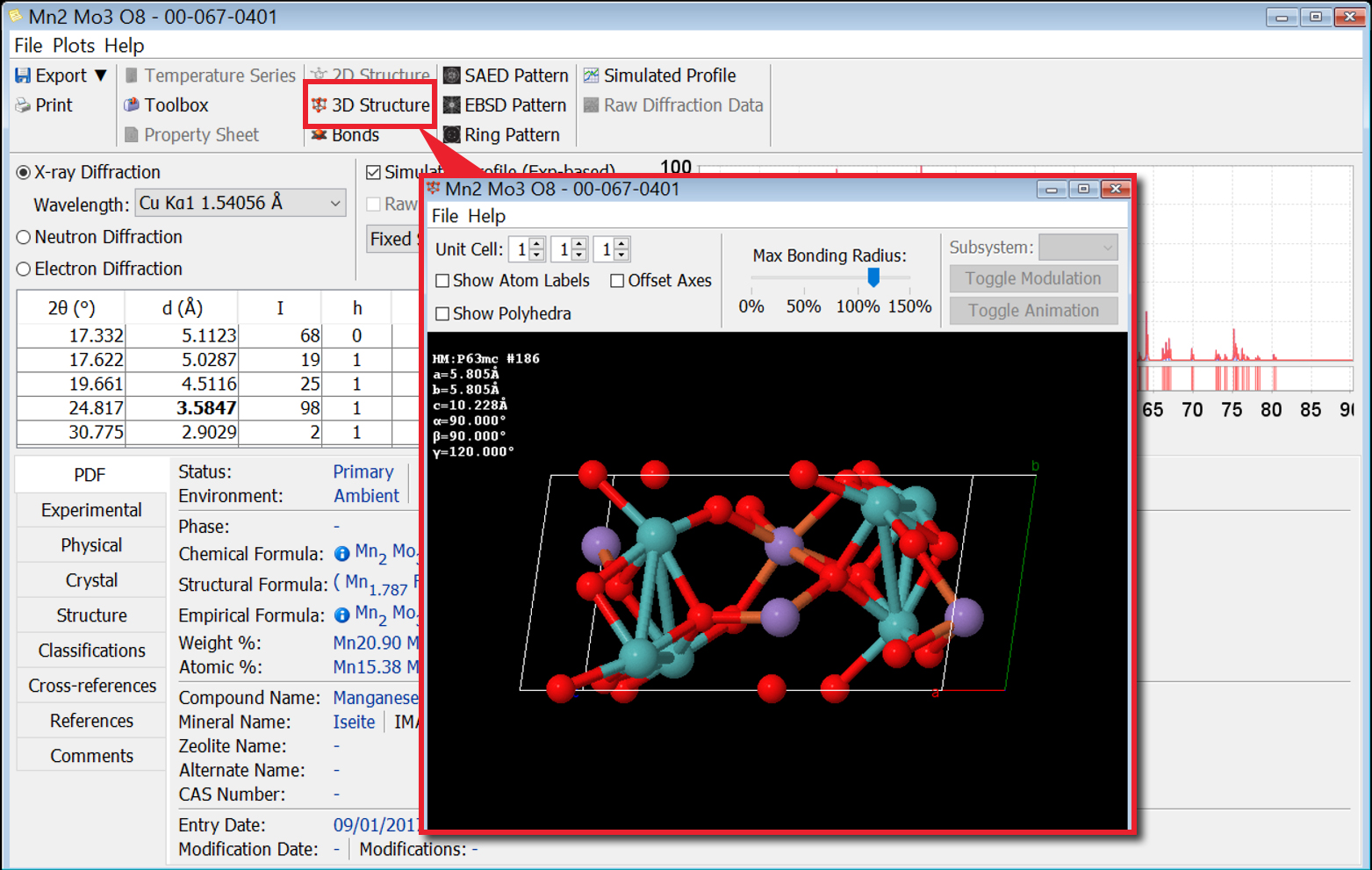Image resolution: width=1372 pixels, height=870 pixels.
Task: Open the Simulated Profile plot
Action: [592, 75]
